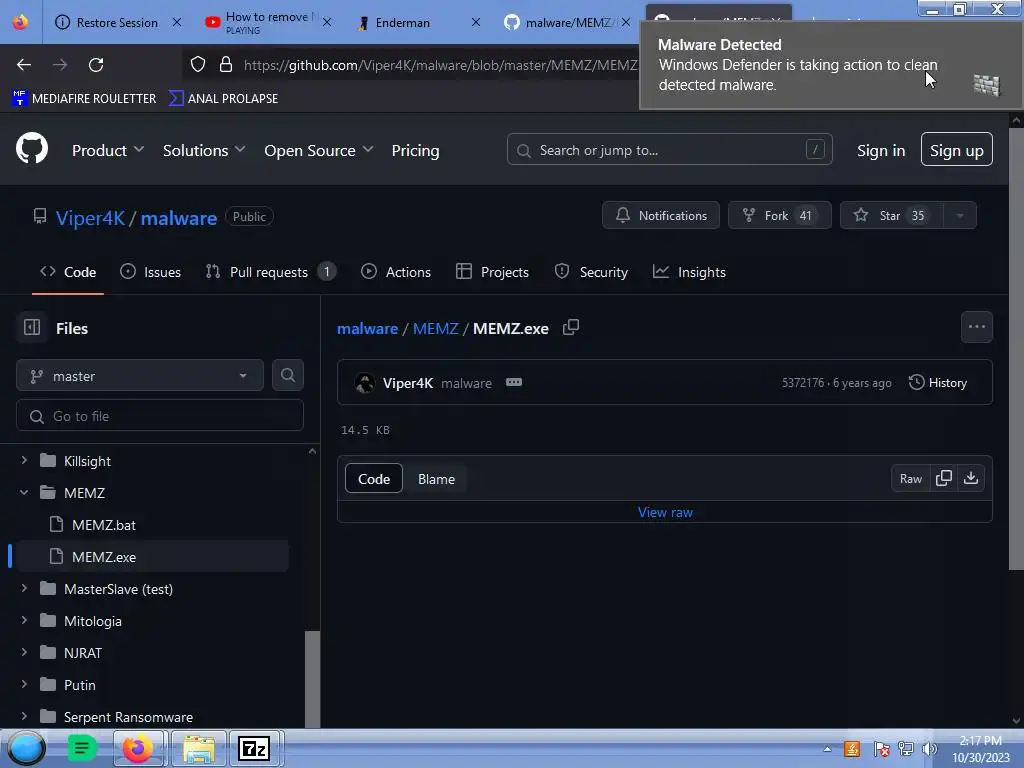The width and height of the screenshot is (1024, 768).
Task: Open the Projects tab
Action: 492,272
